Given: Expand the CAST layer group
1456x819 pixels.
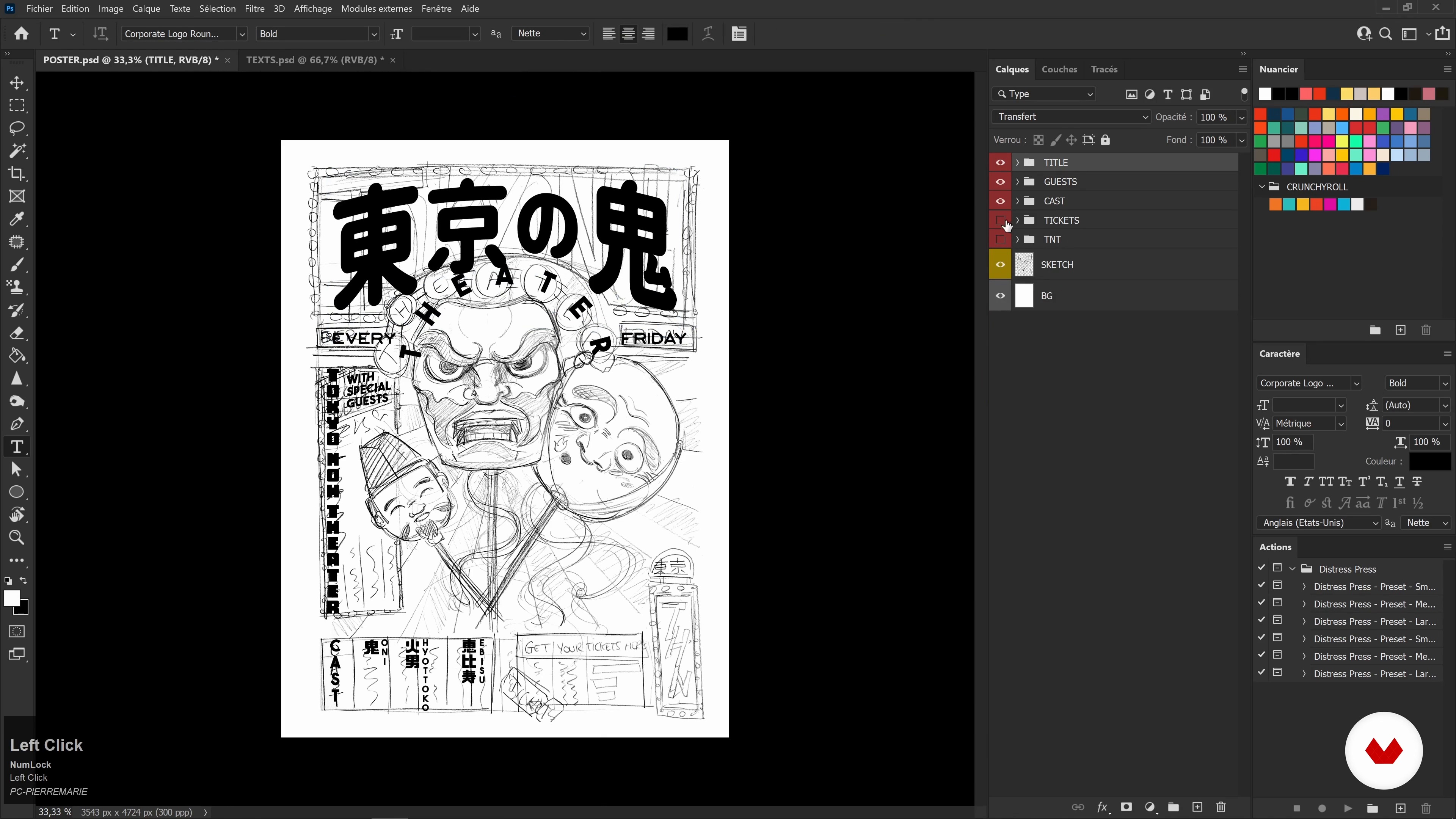Looking at the screenshot, I should [1017, 201].
